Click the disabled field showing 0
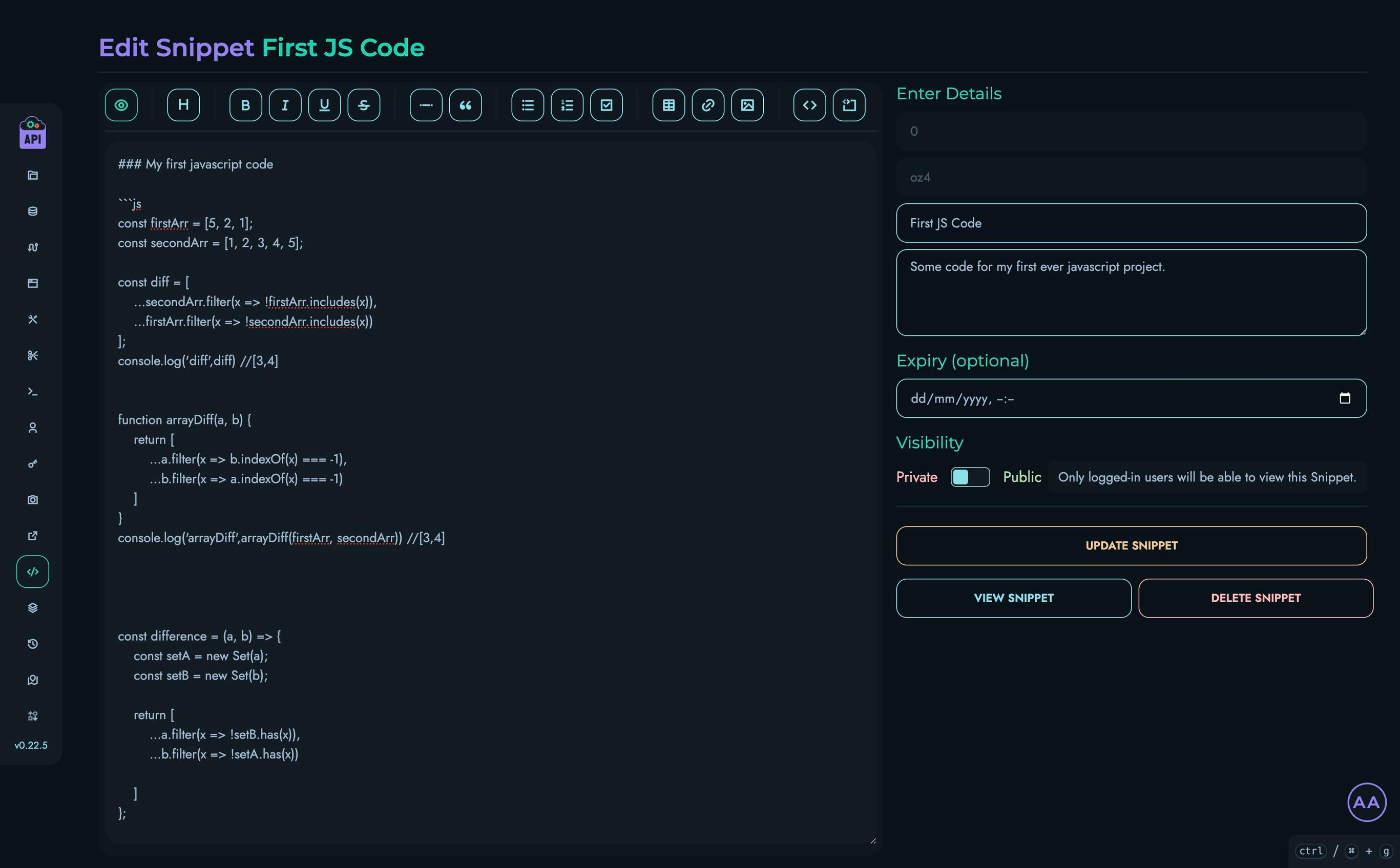Screen dimensions: 1400x868 (x=1131, y=132)
